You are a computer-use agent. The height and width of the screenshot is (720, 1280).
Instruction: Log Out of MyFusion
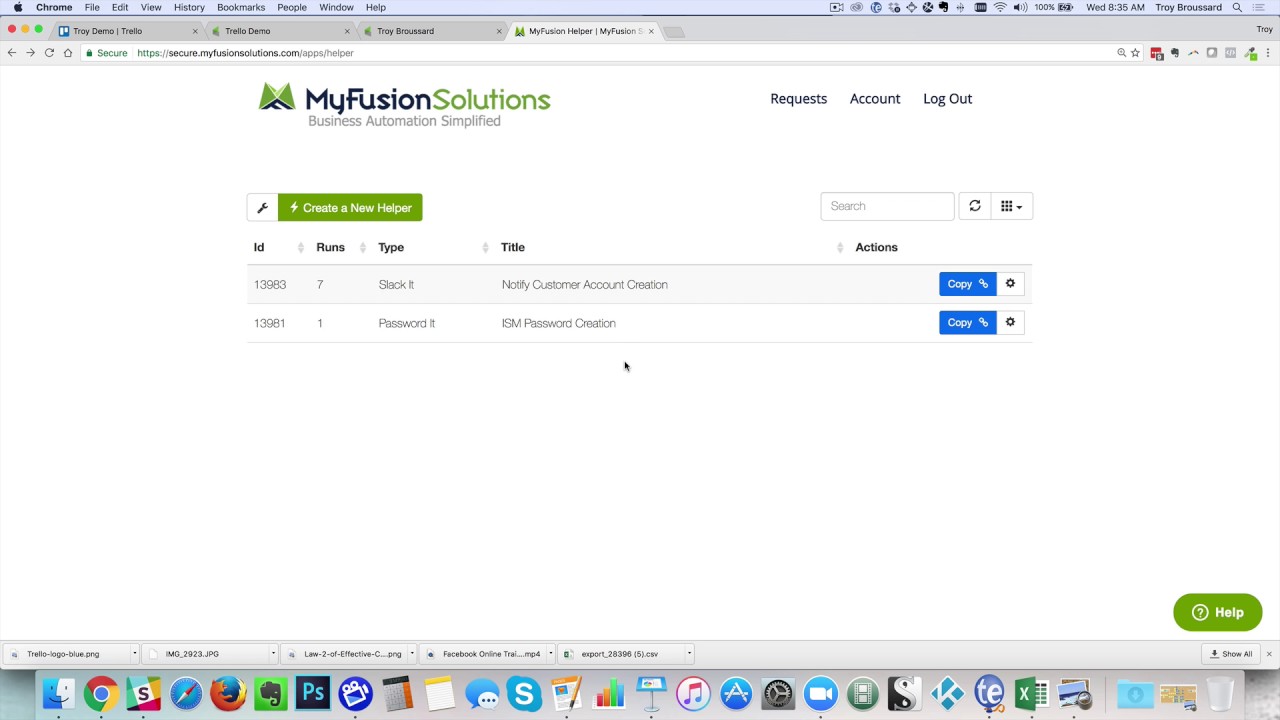tap(947, 98)
